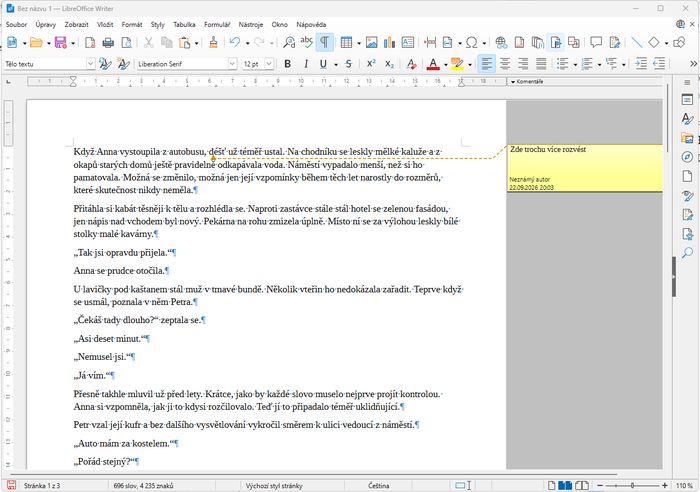This screenshot has width=700, height=492.
Task: Open the Úpravy menu
Action: (46, 25)
